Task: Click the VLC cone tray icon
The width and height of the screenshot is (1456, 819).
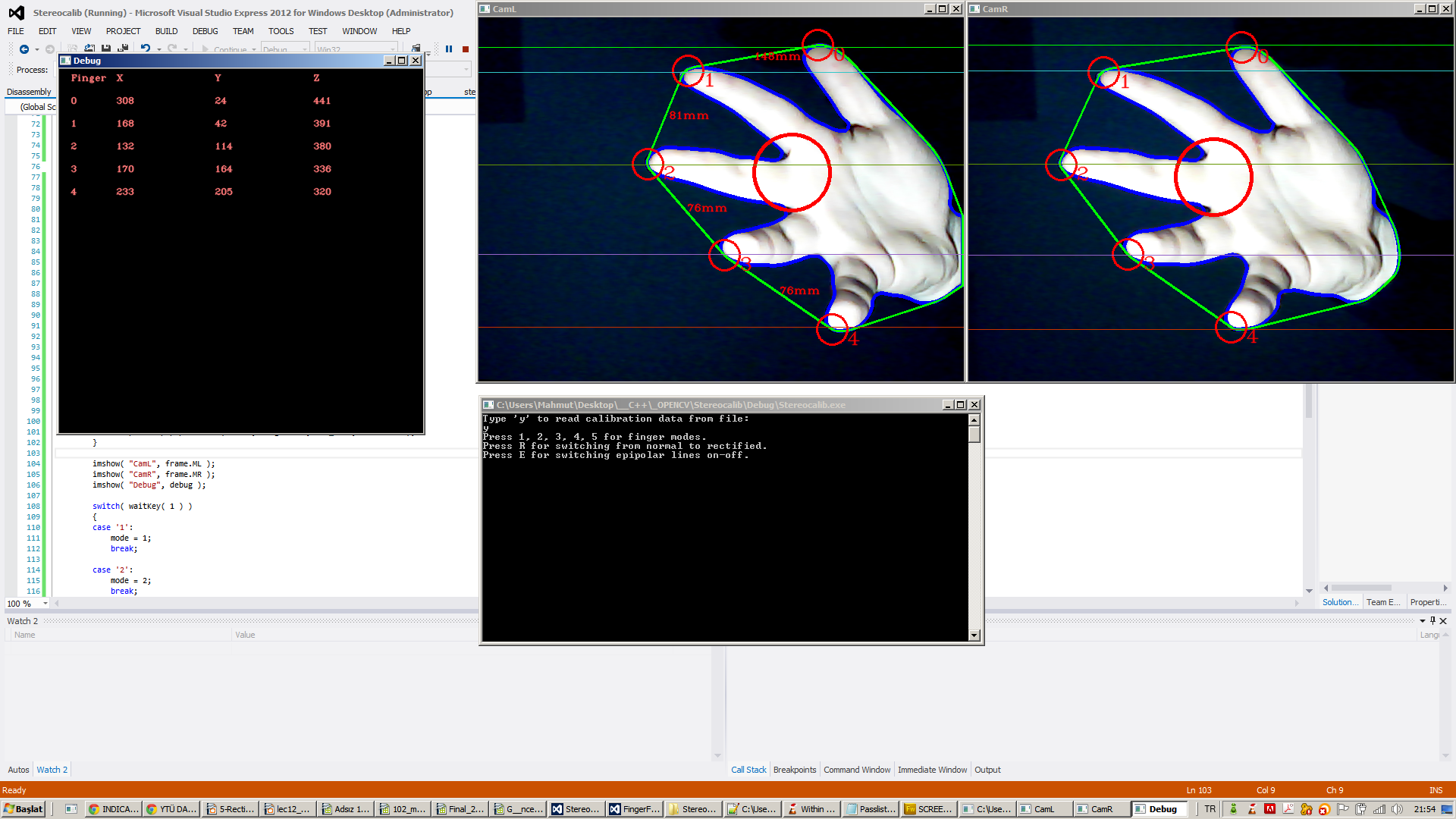Action: click(1252, 809)
